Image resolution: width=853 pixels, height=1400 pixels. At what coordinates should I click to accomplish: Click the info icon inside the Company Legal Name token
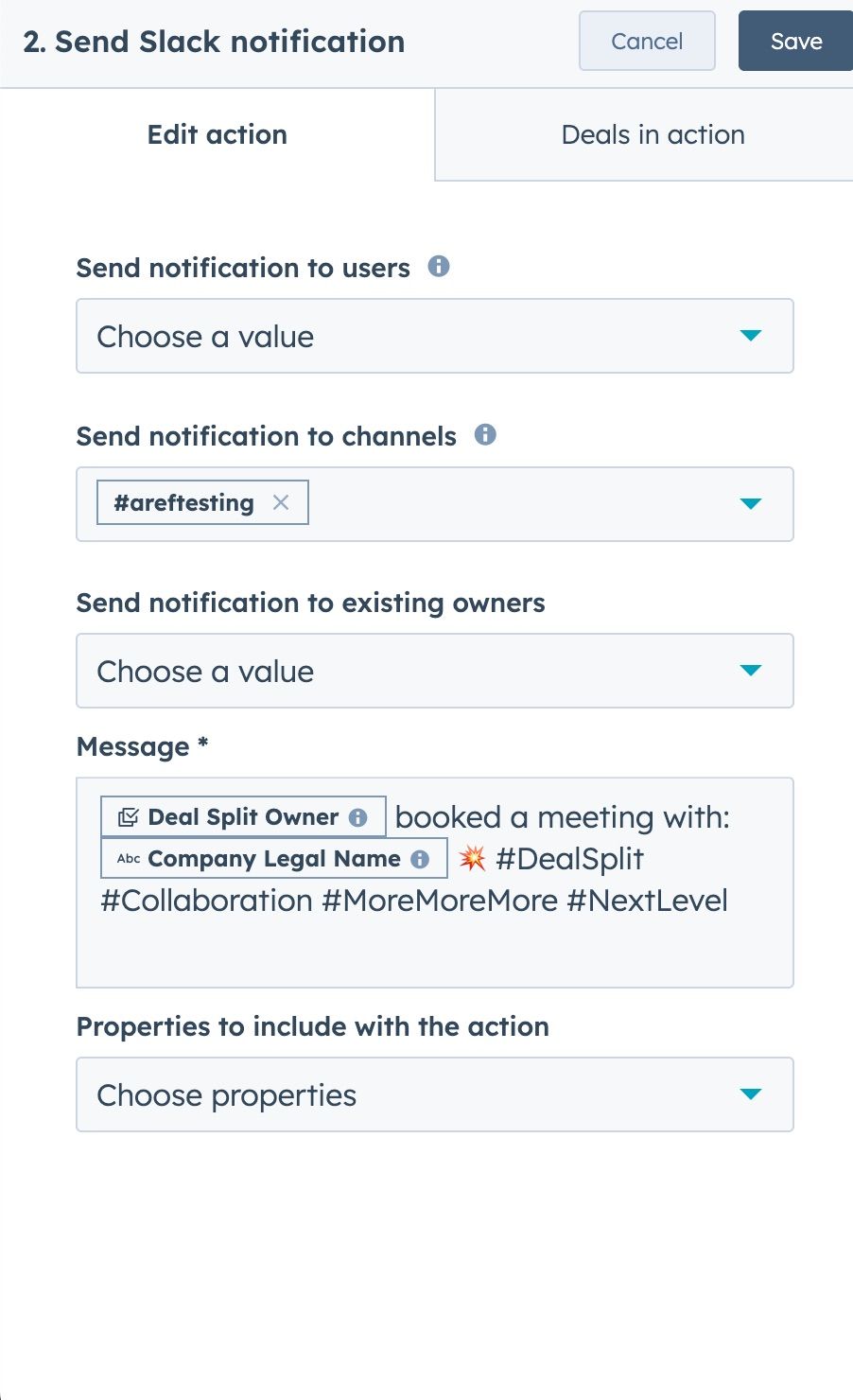pos(420,859)
